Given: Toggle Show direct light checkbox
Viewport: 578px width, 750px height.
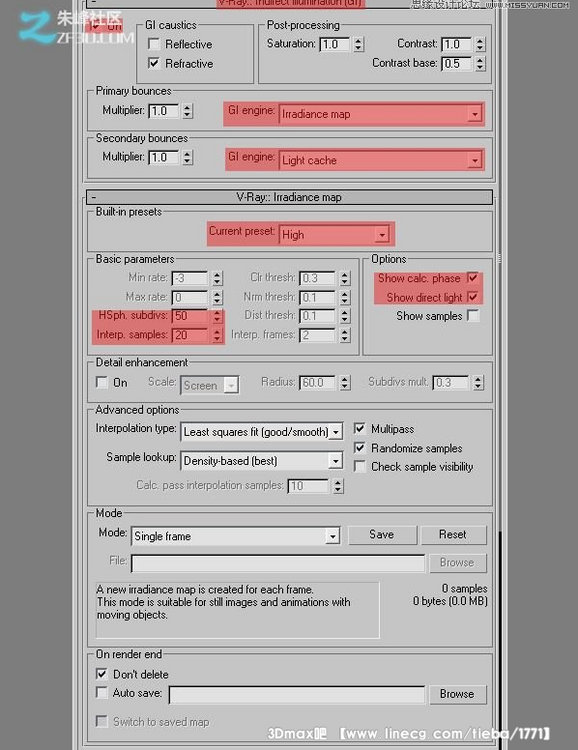Looking at the screenshot, I should point(473,297).
